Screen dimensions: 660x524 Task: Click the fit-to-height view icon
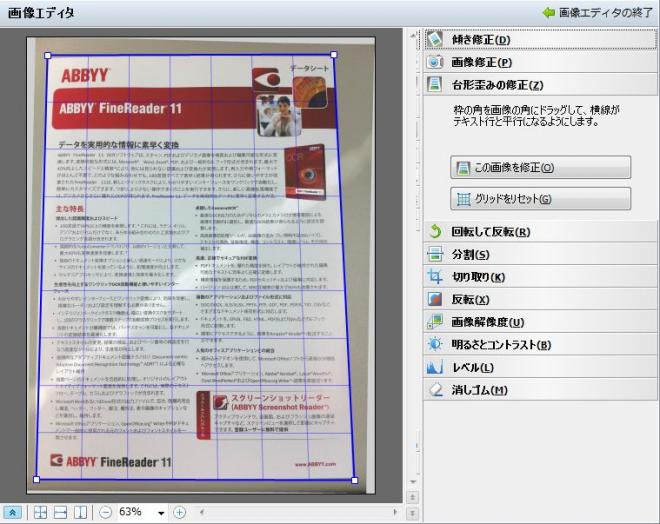tap(80, 512)
